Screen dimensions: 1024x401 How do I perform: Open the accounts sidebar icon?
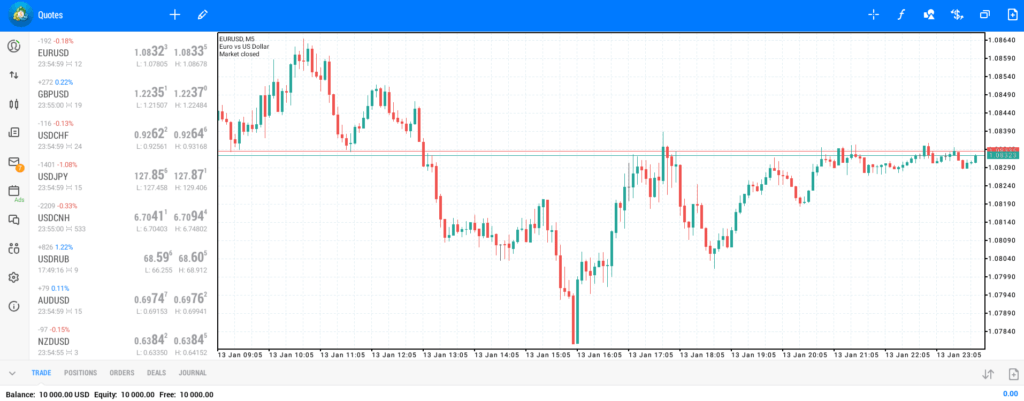click(x=14, y=46)
